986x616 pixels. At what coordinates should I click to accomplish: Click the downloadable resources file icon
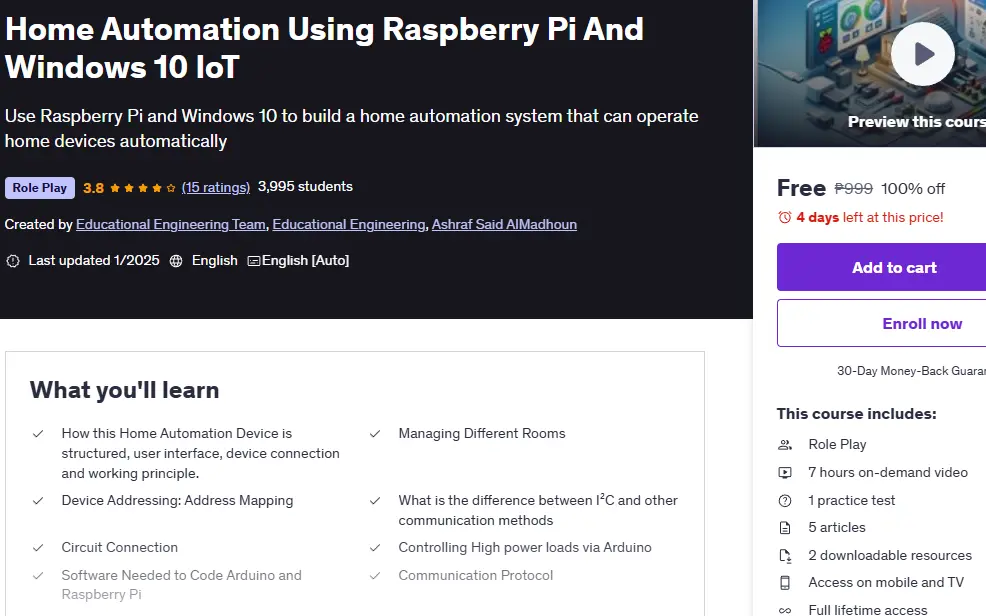(785, 556)
